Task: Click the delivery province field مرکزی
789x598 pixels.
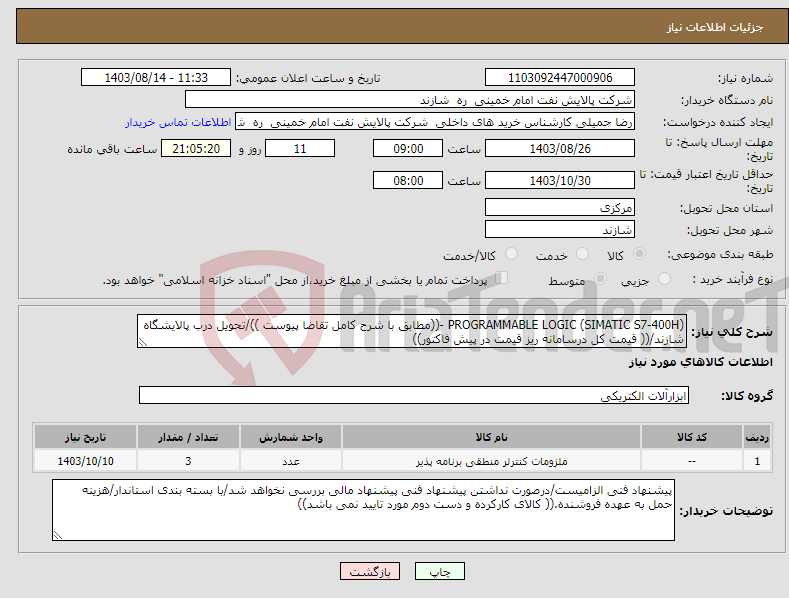Action: (x=560, y=207)
